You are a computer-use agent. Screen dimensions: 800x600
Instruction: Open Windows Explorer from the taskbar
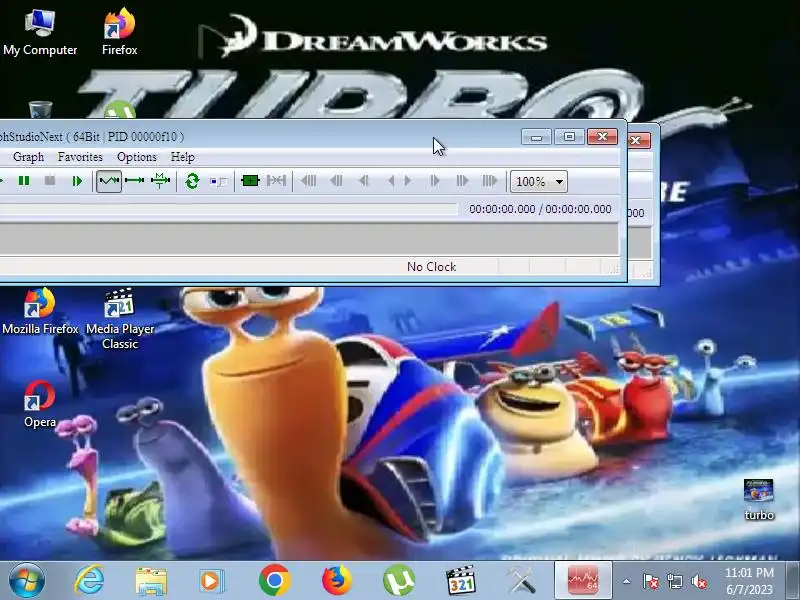(151, 581)
